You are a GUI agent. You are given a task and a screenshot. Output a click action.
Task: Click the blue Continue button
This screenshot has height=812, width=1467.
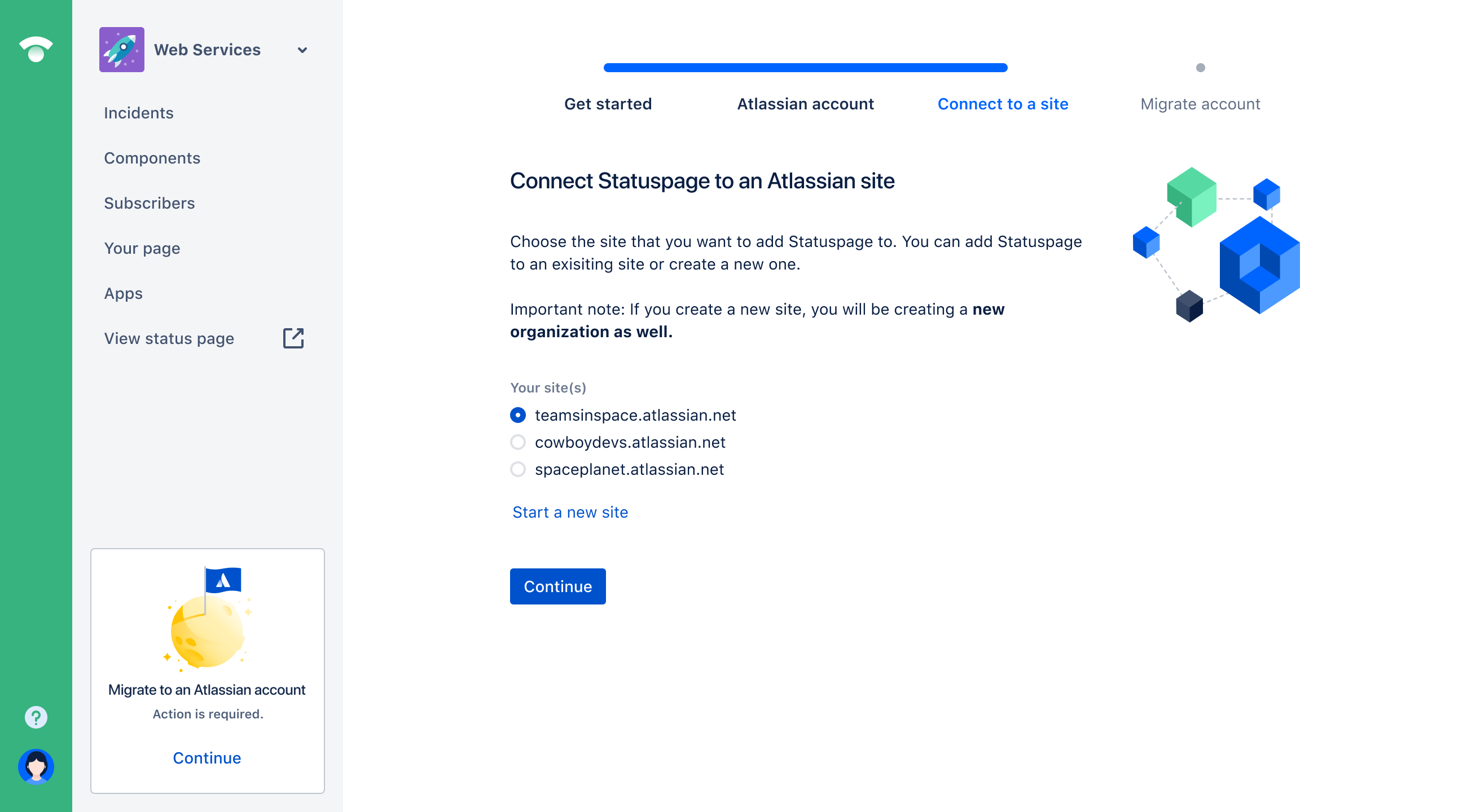557,586
